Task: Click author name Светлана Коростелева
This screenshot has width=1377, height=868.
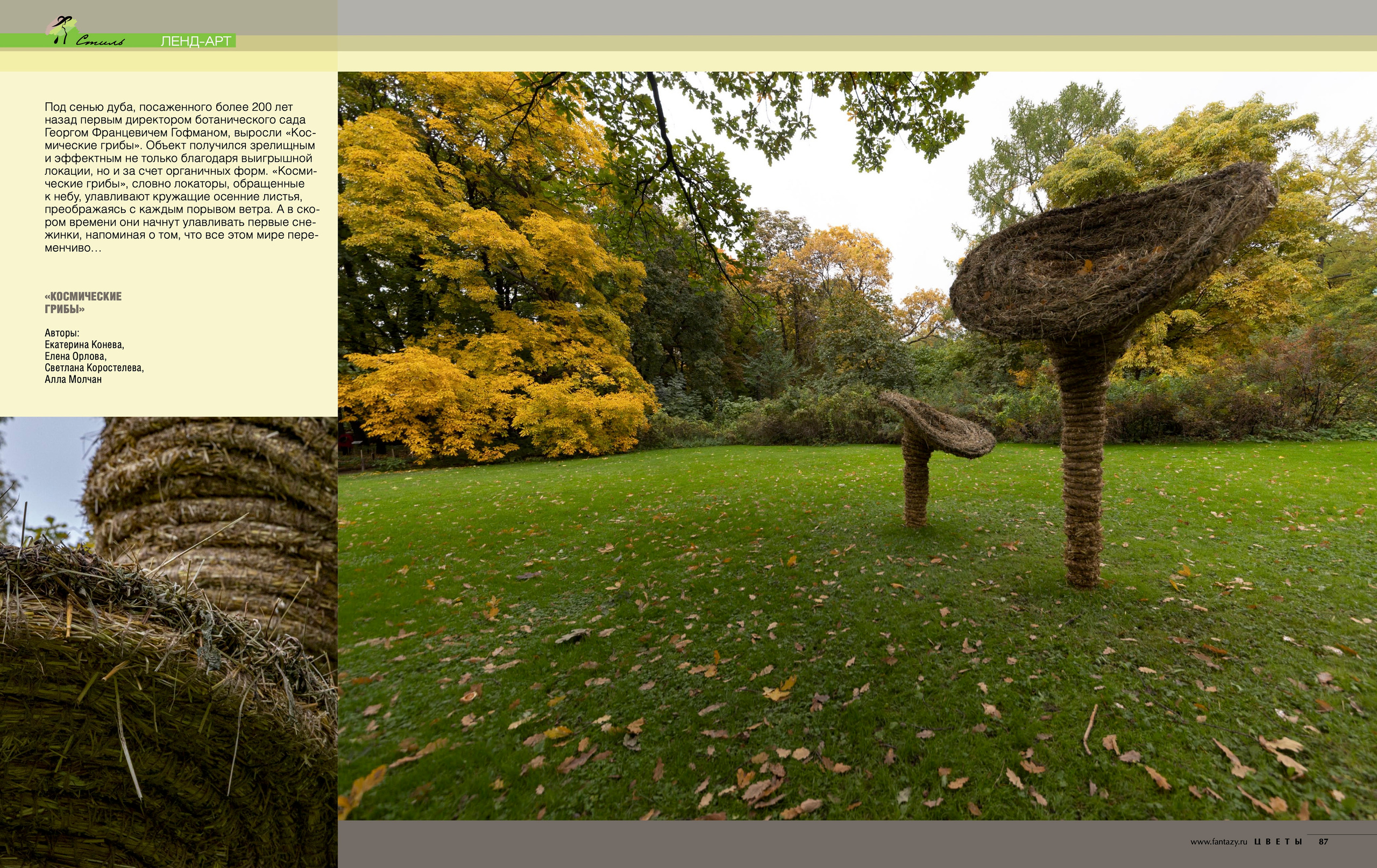Action: (x=94, y=368)
